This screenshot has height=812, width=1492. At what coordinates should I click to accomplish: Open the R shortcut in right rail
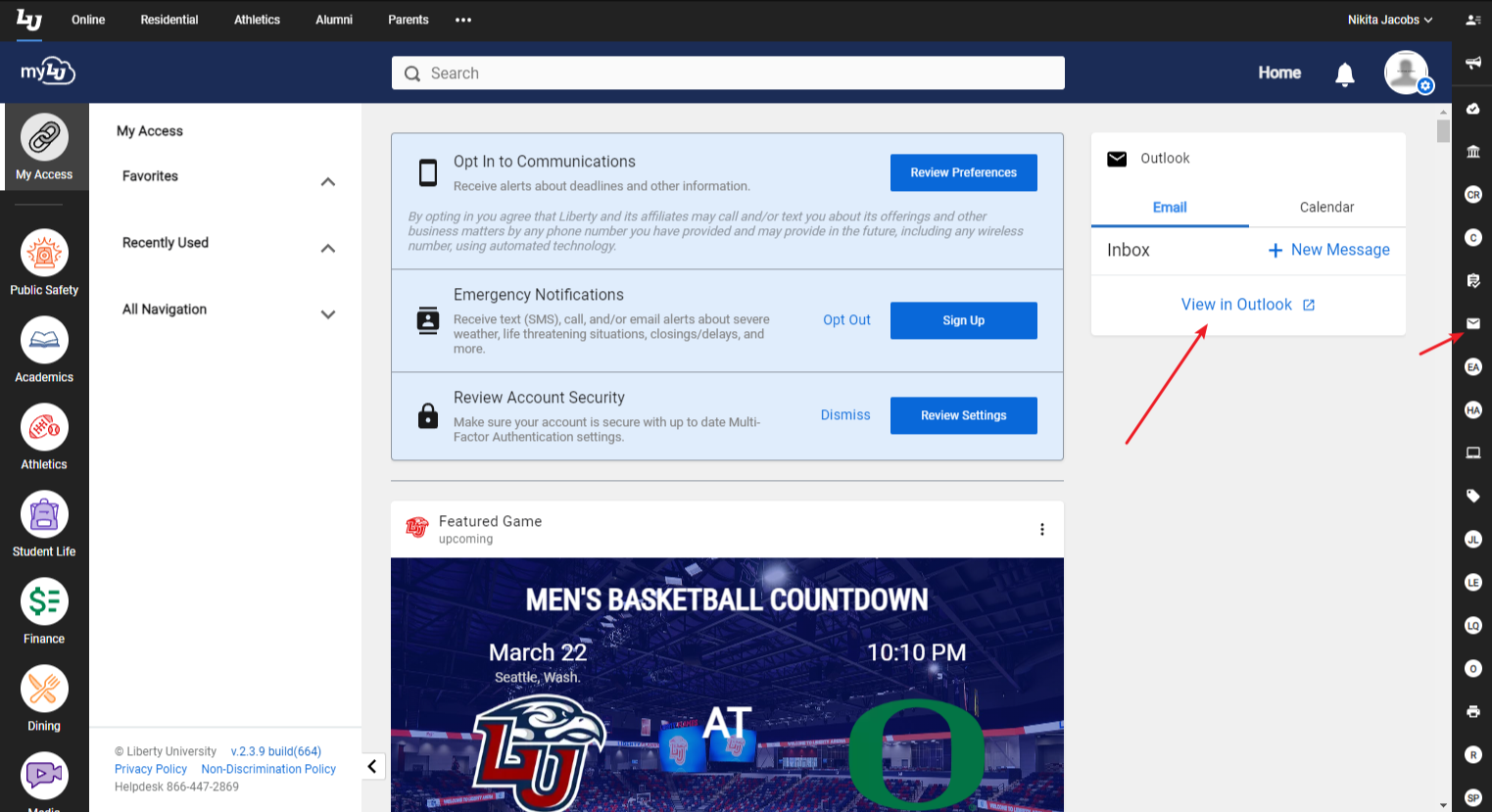(x=1472, y=754)
